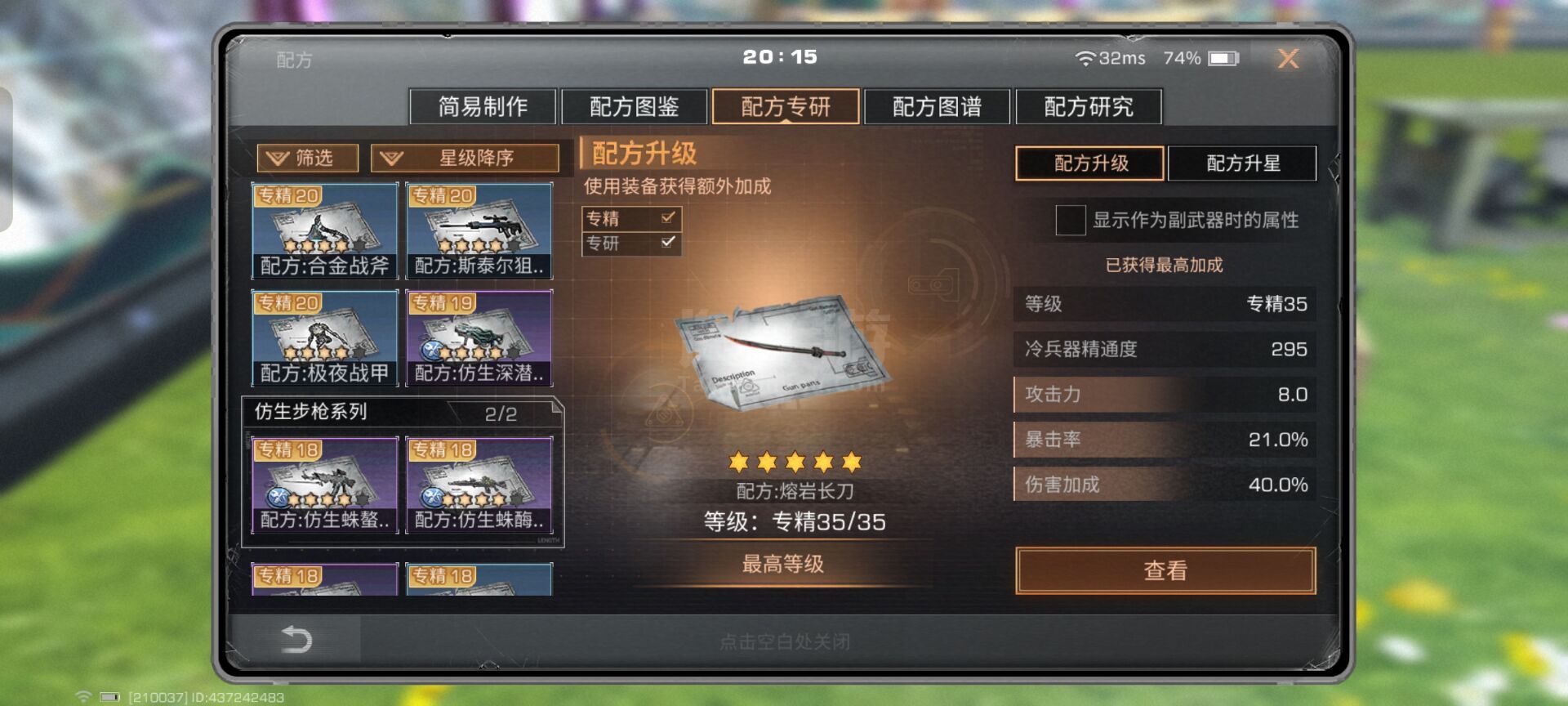
Task: Select the 仿生蛛螯 recipe card
Action: point(325,485)
